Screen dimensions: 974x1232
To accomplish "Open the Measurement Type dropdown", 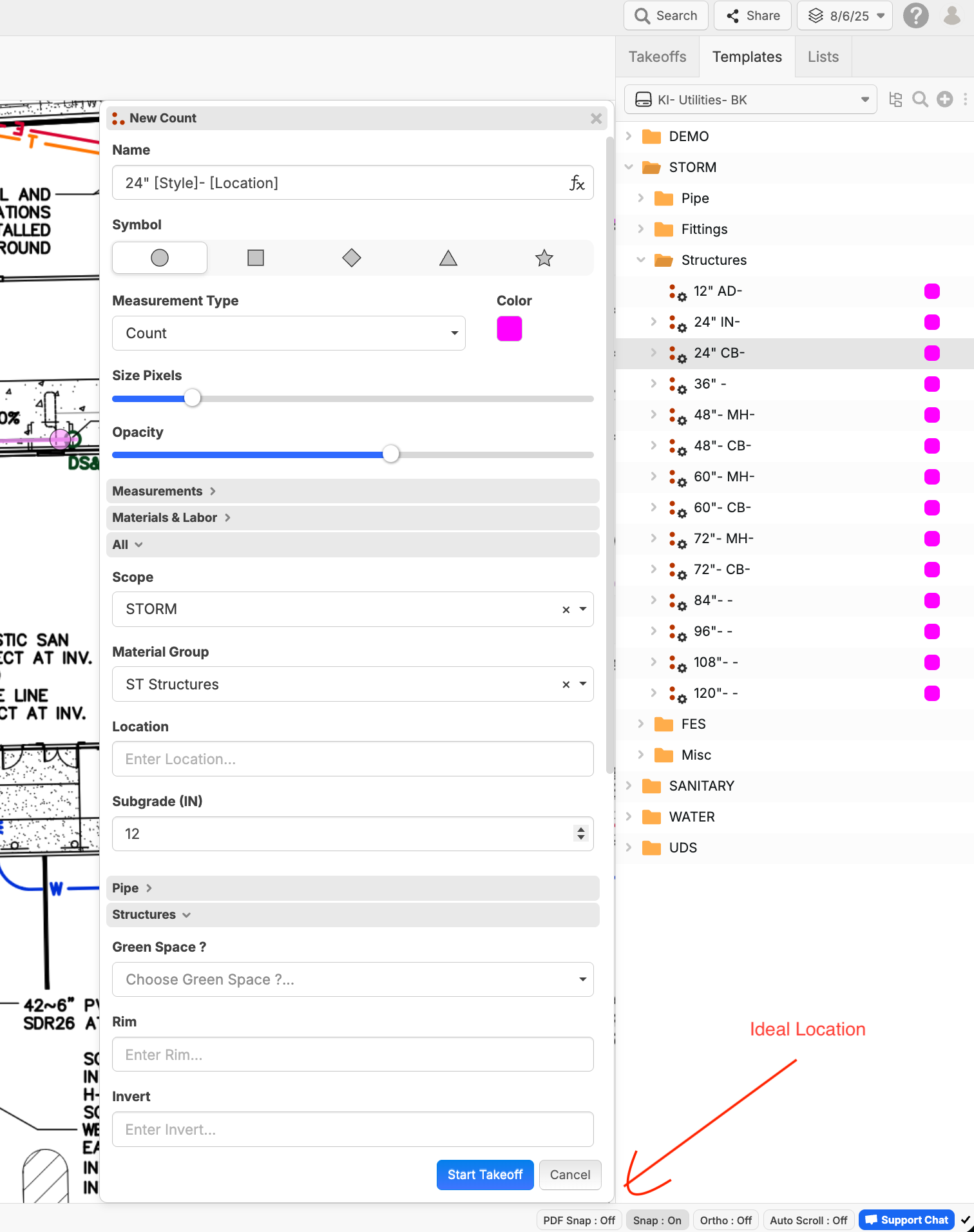I will point(289,333).
